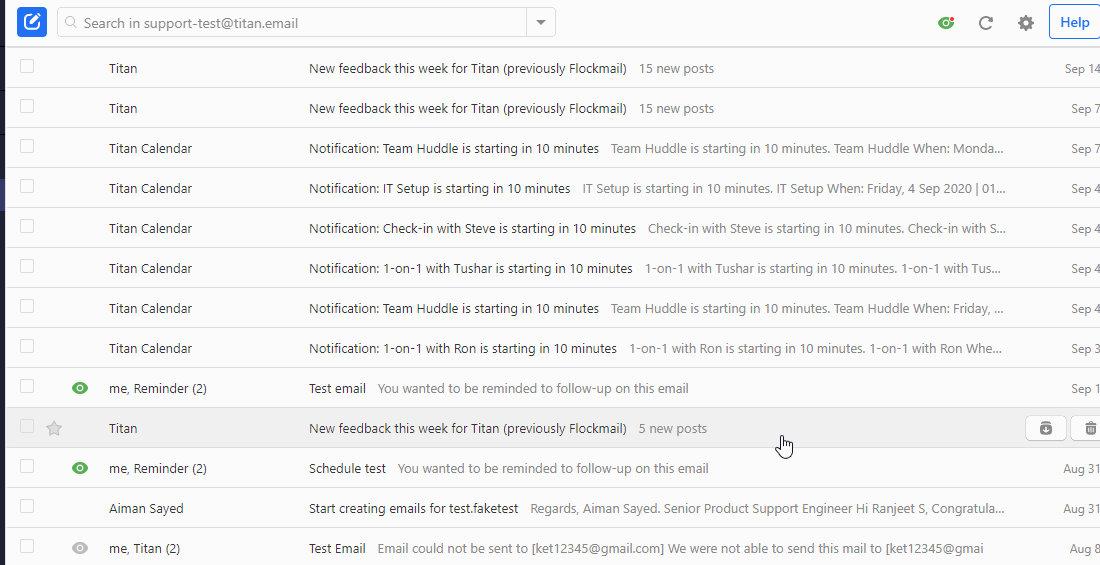Refresh the inbox with the reload icon

[986, 23]
